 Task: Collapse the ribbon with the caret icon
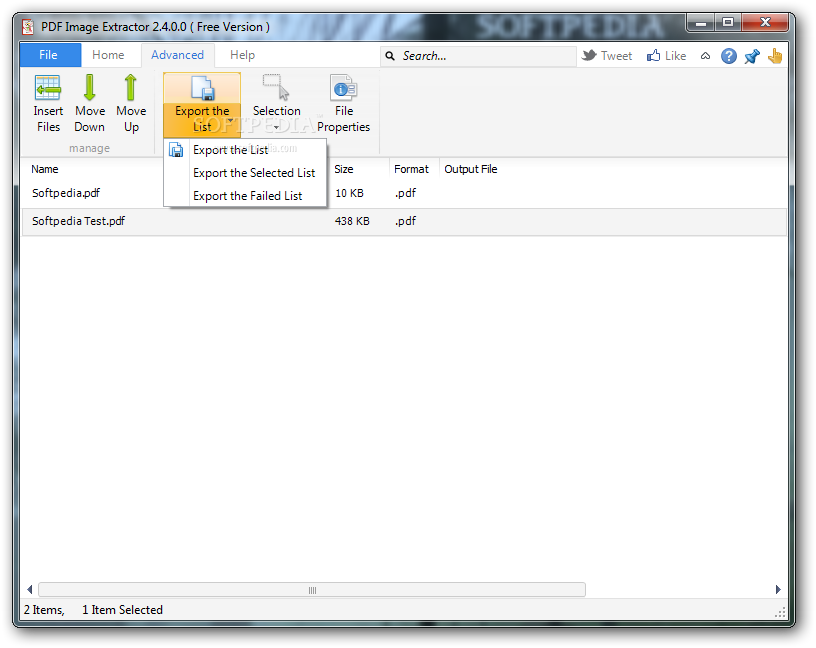point(705,56)
